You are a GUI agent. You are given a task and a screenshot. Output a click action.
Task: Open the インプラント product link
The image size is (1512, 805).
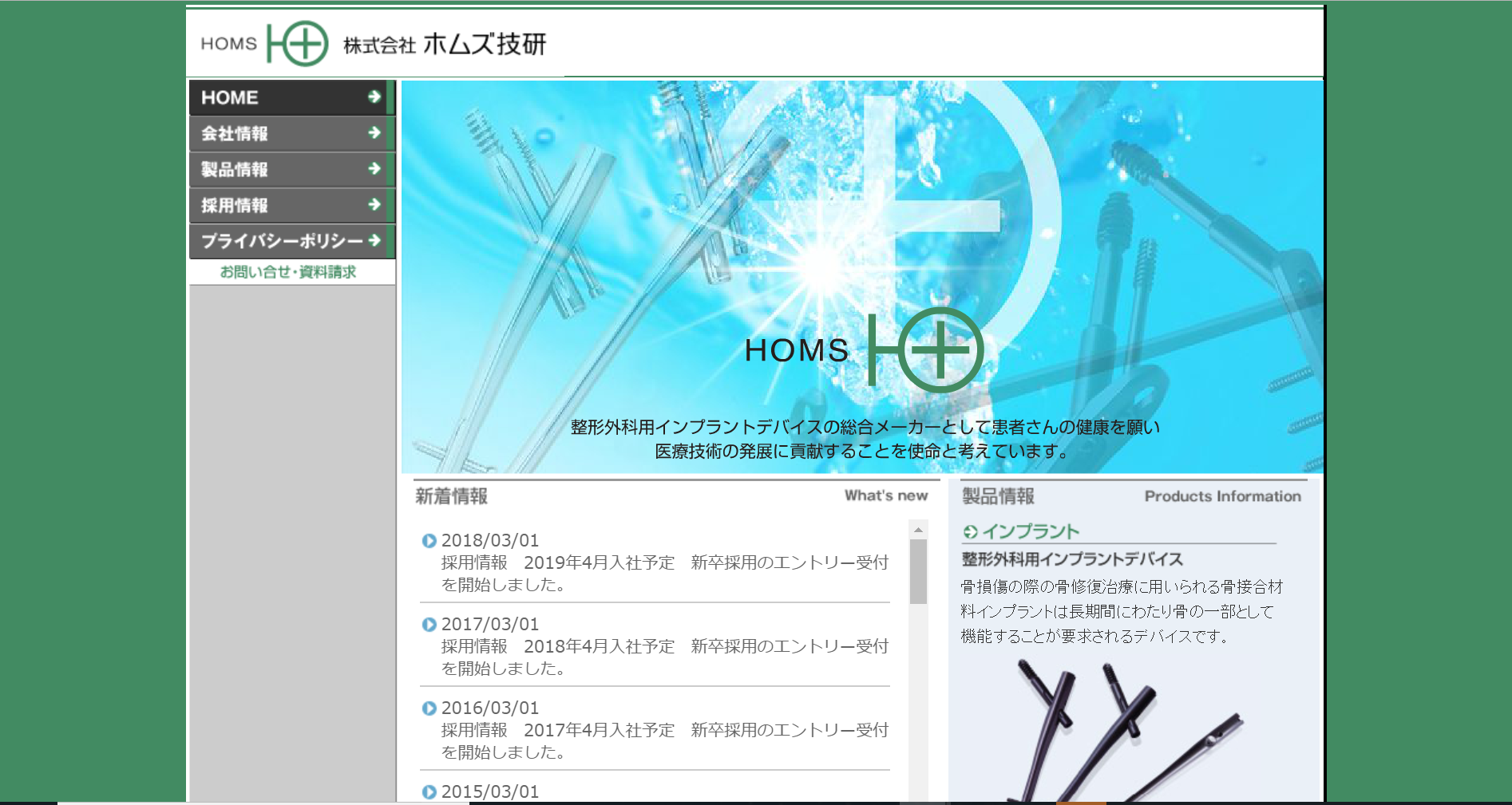1031,531
